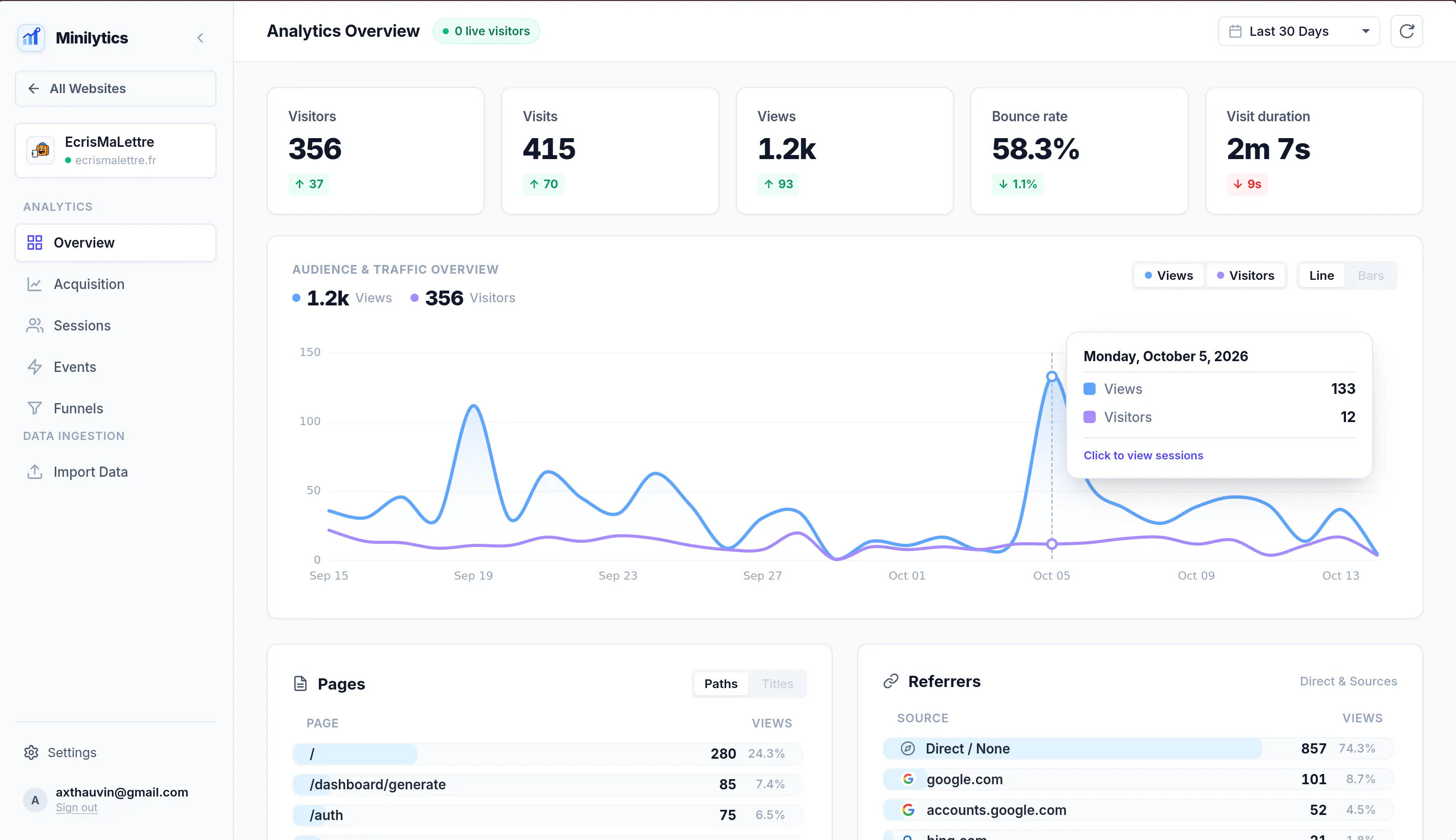Click the google.com Google icon

coord(908,779)
